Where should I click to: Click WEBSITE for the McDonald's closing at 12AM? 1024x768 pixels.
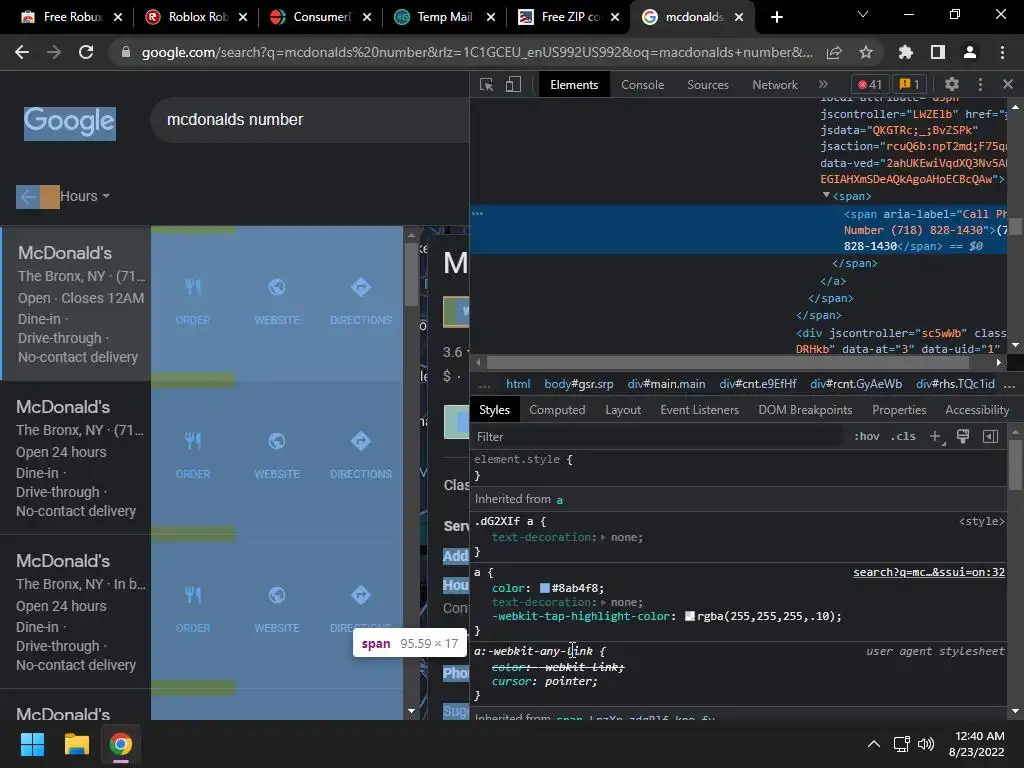tap(277, 301)
